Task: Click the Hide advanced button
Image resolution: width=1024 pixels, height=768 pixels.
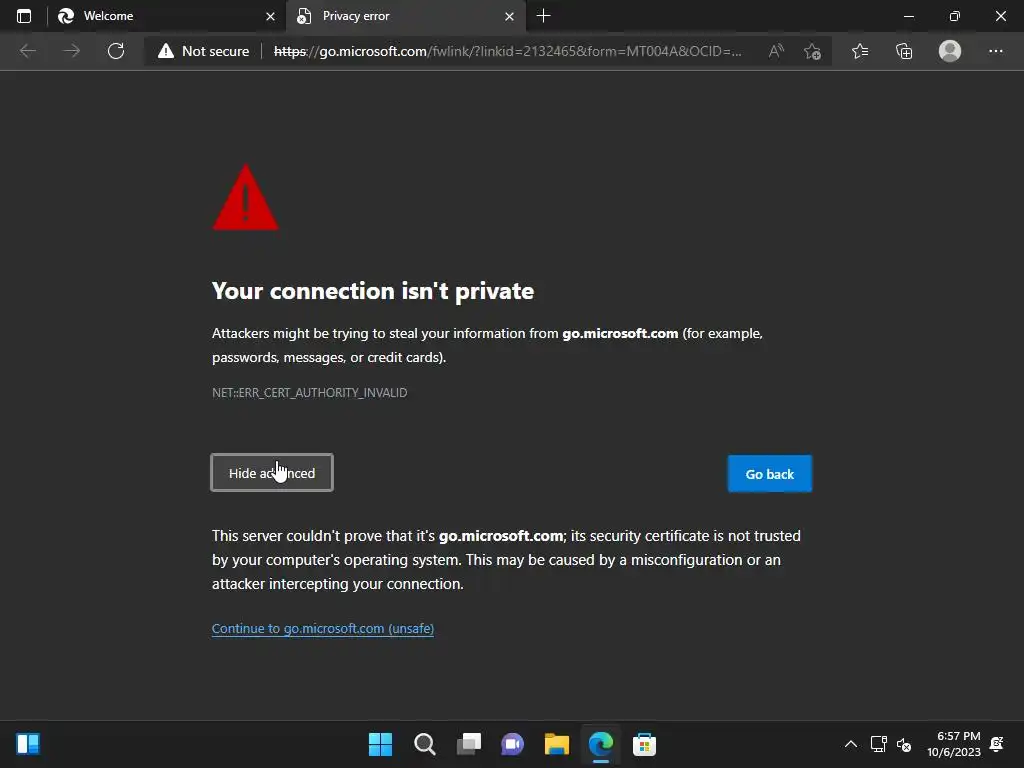Action: click(272, 473)
